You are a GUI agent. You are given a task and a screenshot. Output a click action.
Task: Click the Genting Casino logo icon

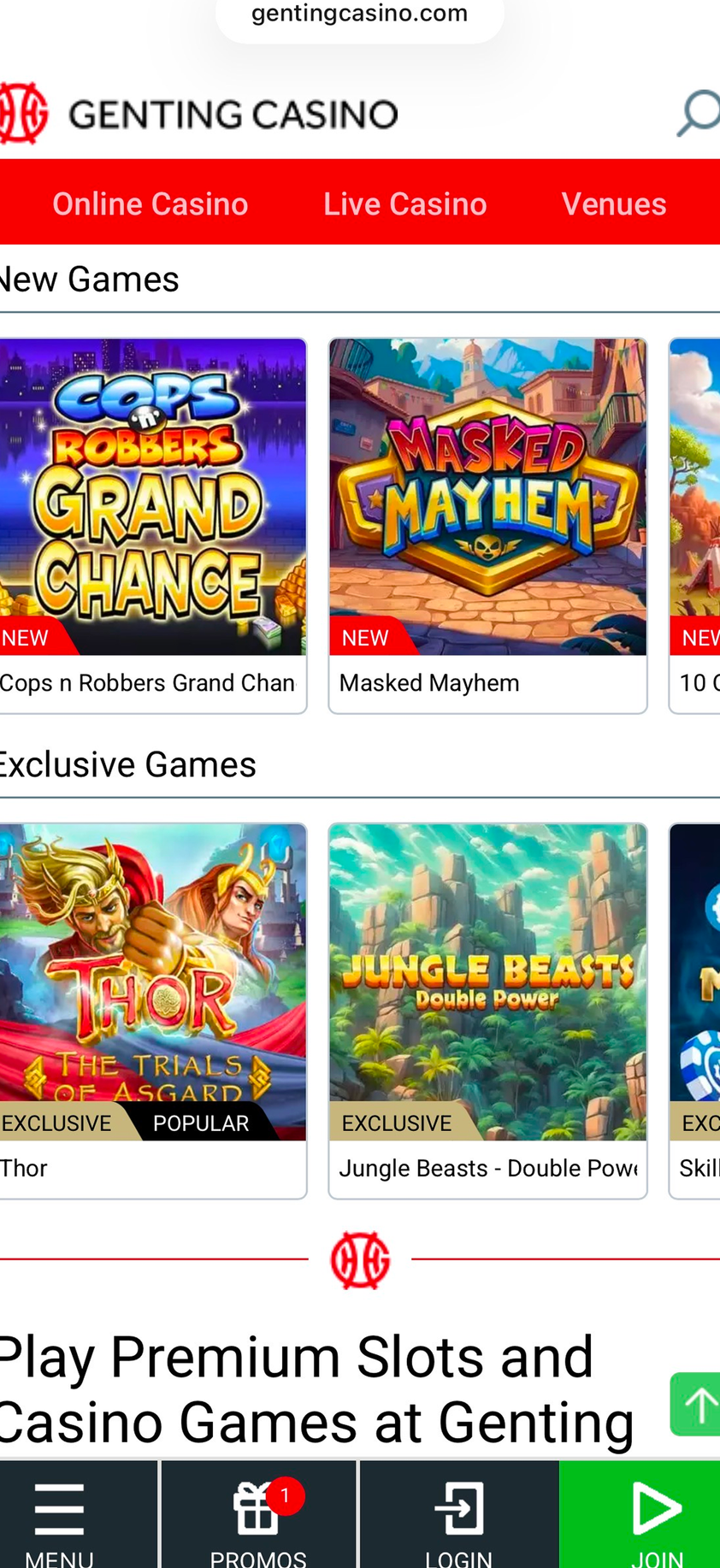coord(23,113)
